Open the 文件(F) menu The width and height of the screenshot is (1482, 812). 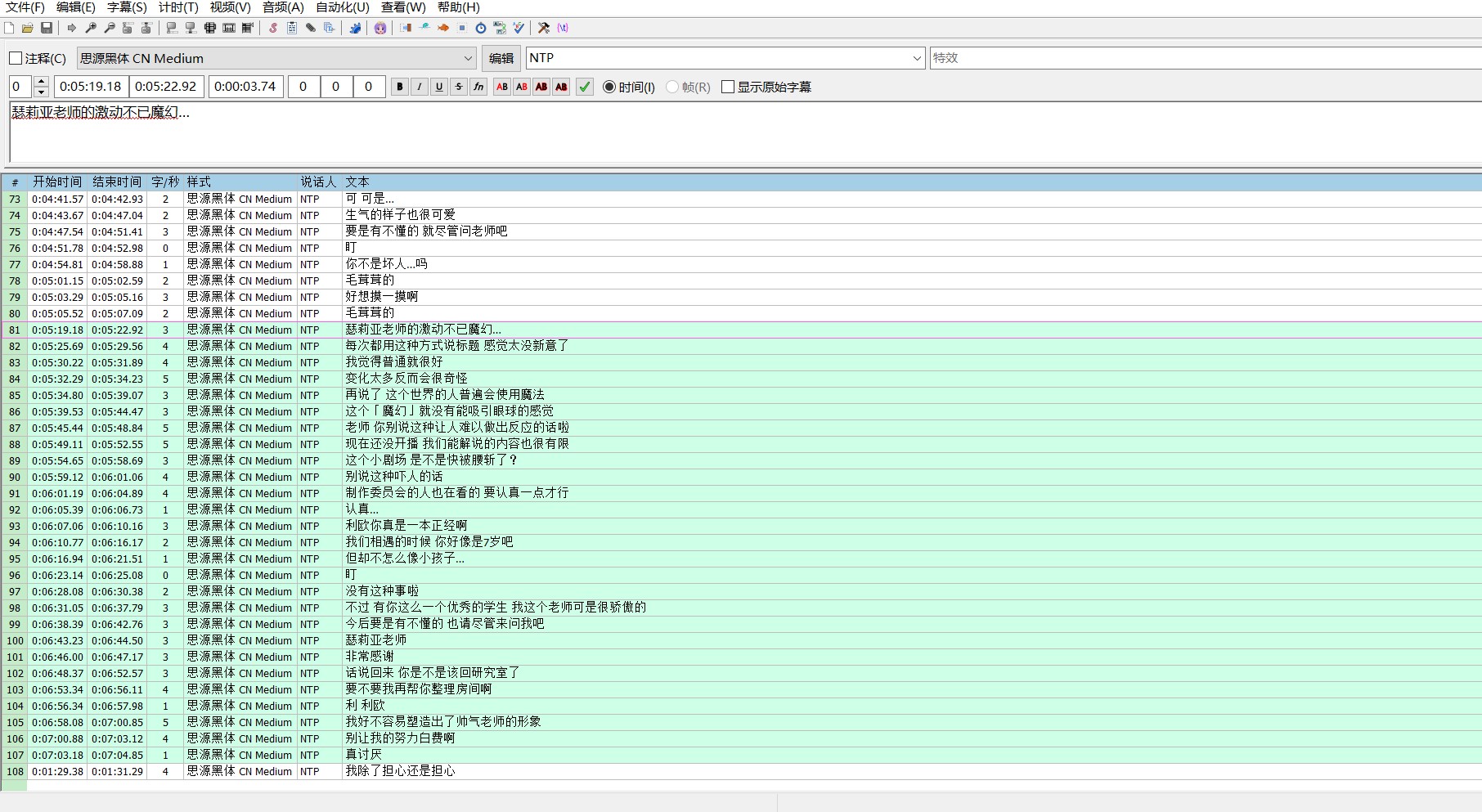click(25, 7)
